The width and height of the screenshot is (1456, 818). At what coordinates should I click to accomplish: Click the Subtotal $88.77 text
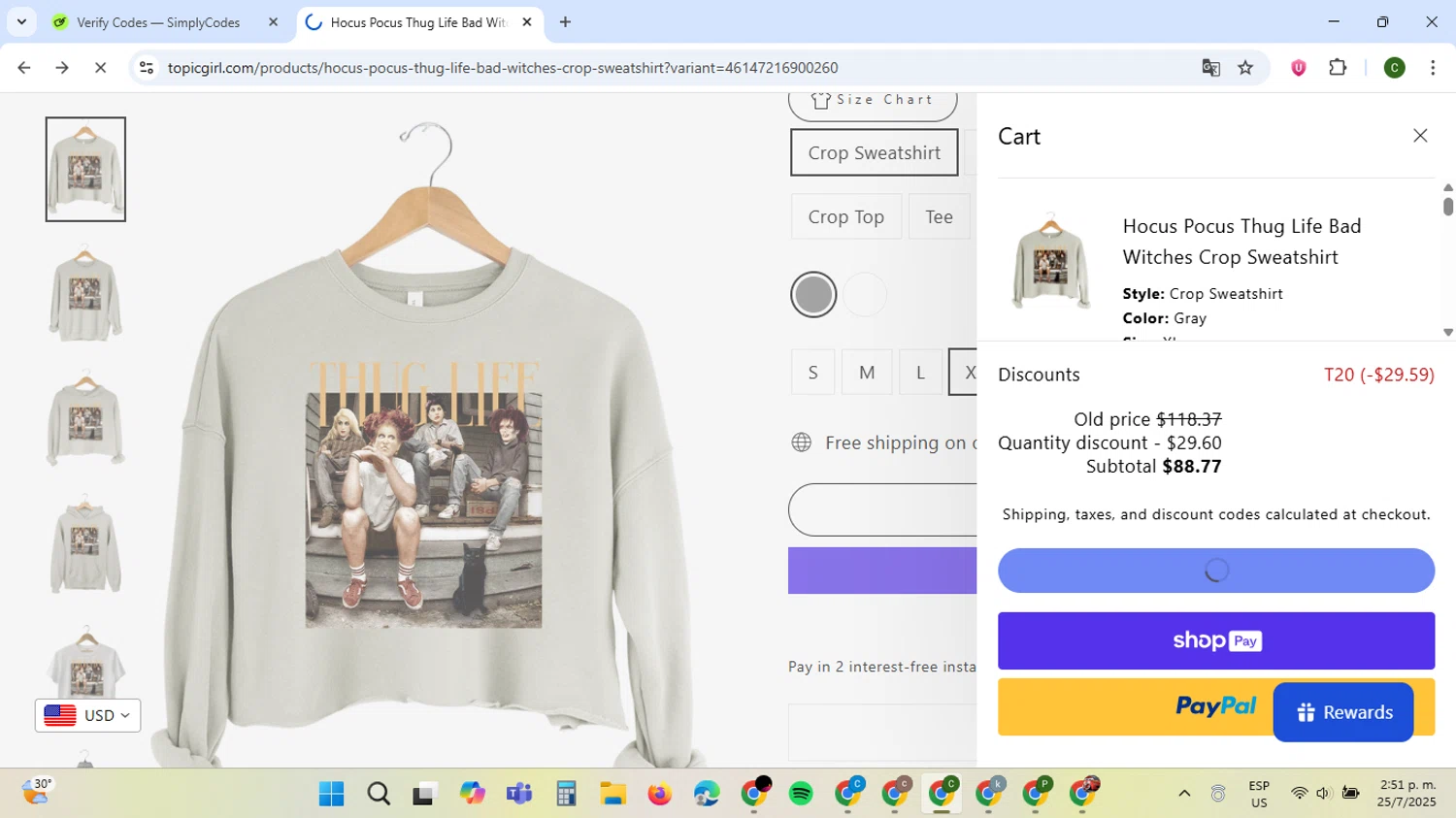[x=1153, y=467]
